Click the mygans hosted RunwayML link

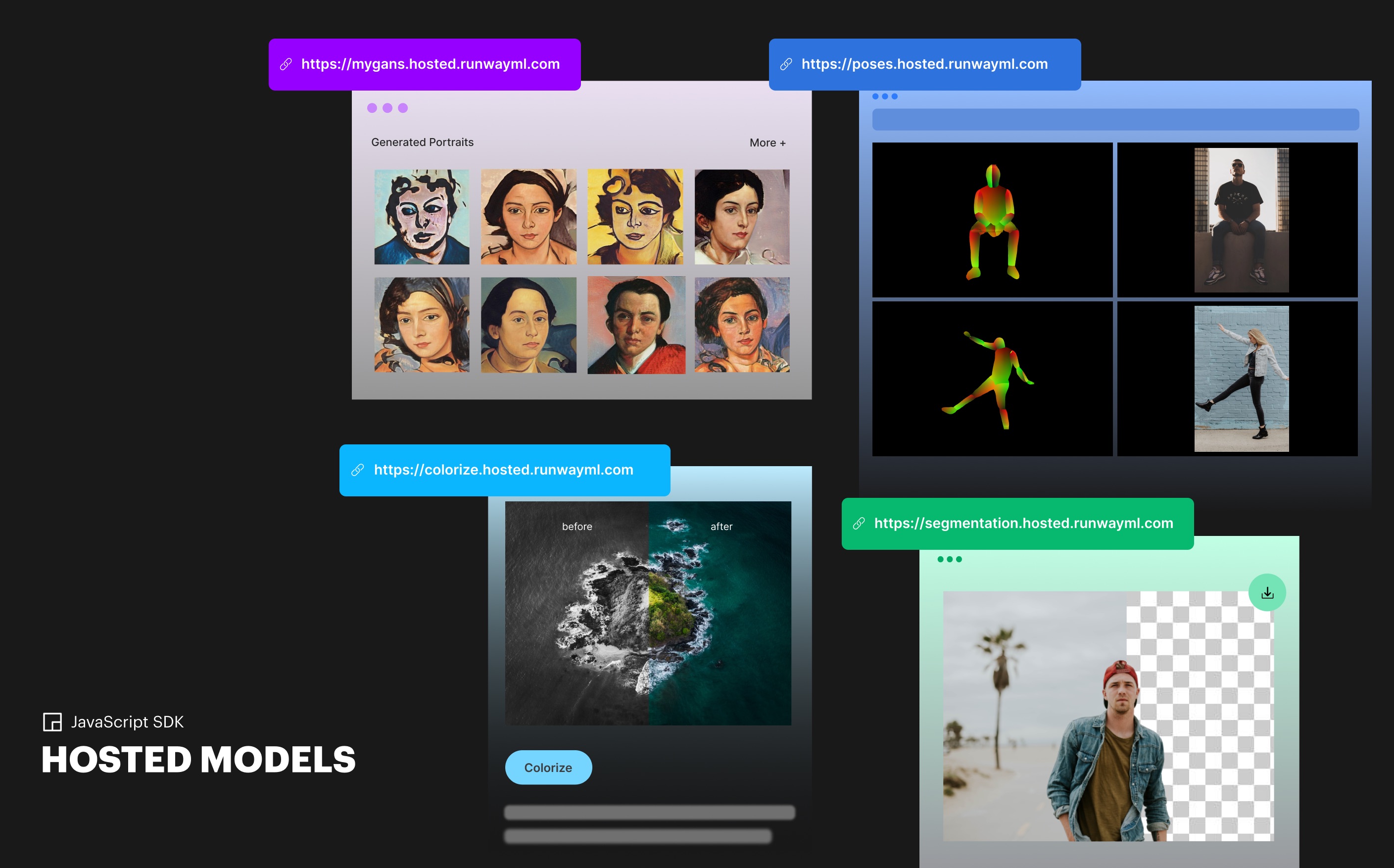point(428,63)
